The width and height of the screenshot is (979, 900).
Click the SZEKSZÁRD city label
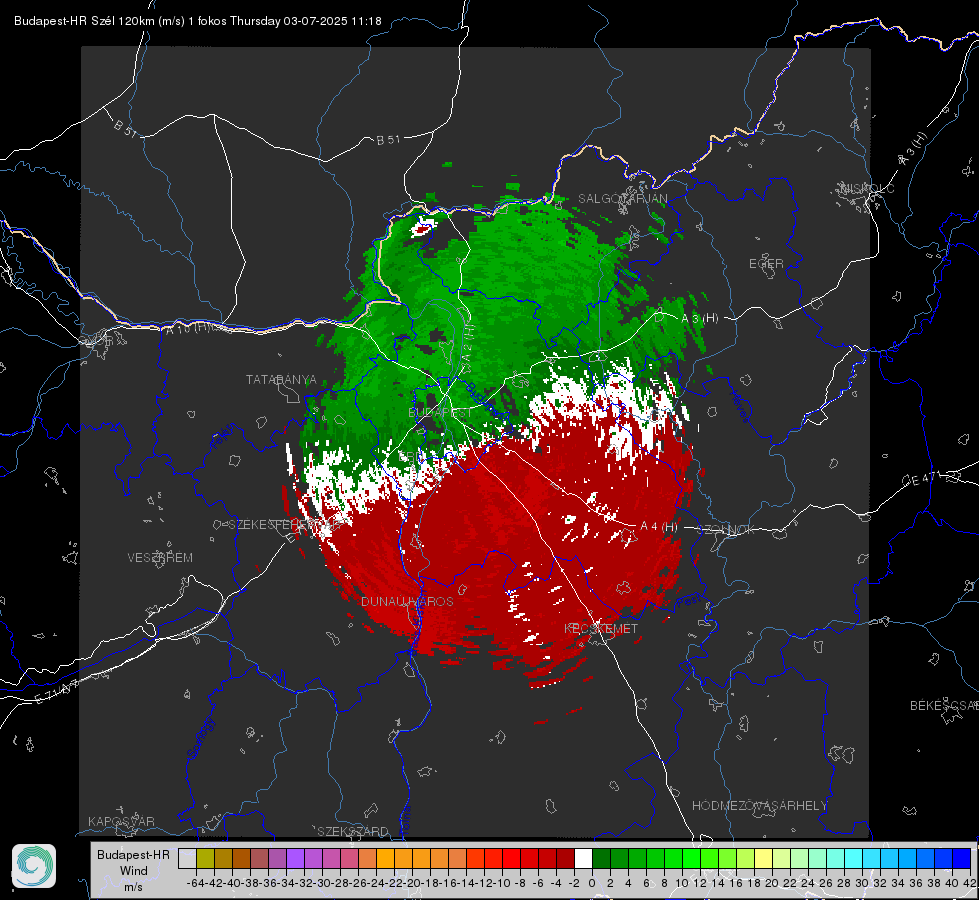[353, 831]
